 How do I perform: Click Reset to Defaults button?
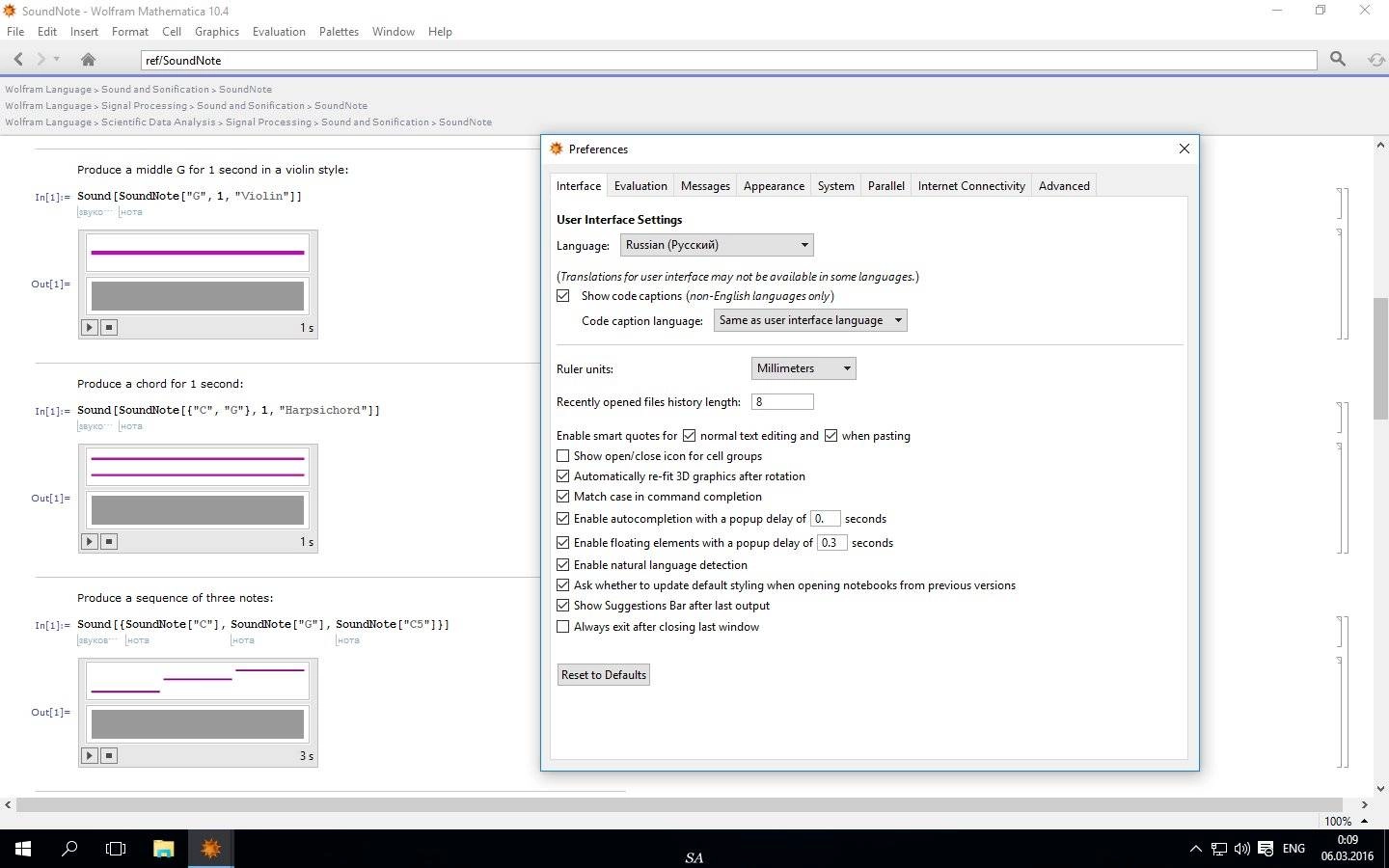click(x=604, y=674)
